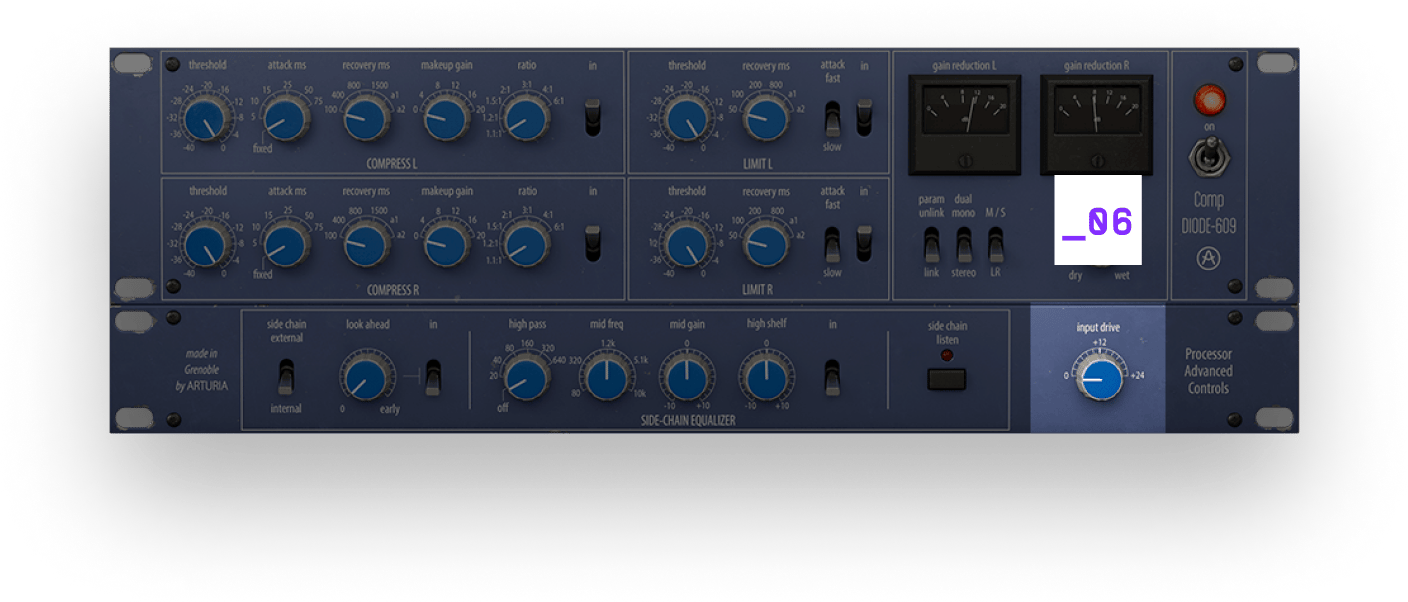Image resolution: width=1408 pixels, height=602 pixels.
Task: Click the look ahead knob
Action: tap(366, 378)
